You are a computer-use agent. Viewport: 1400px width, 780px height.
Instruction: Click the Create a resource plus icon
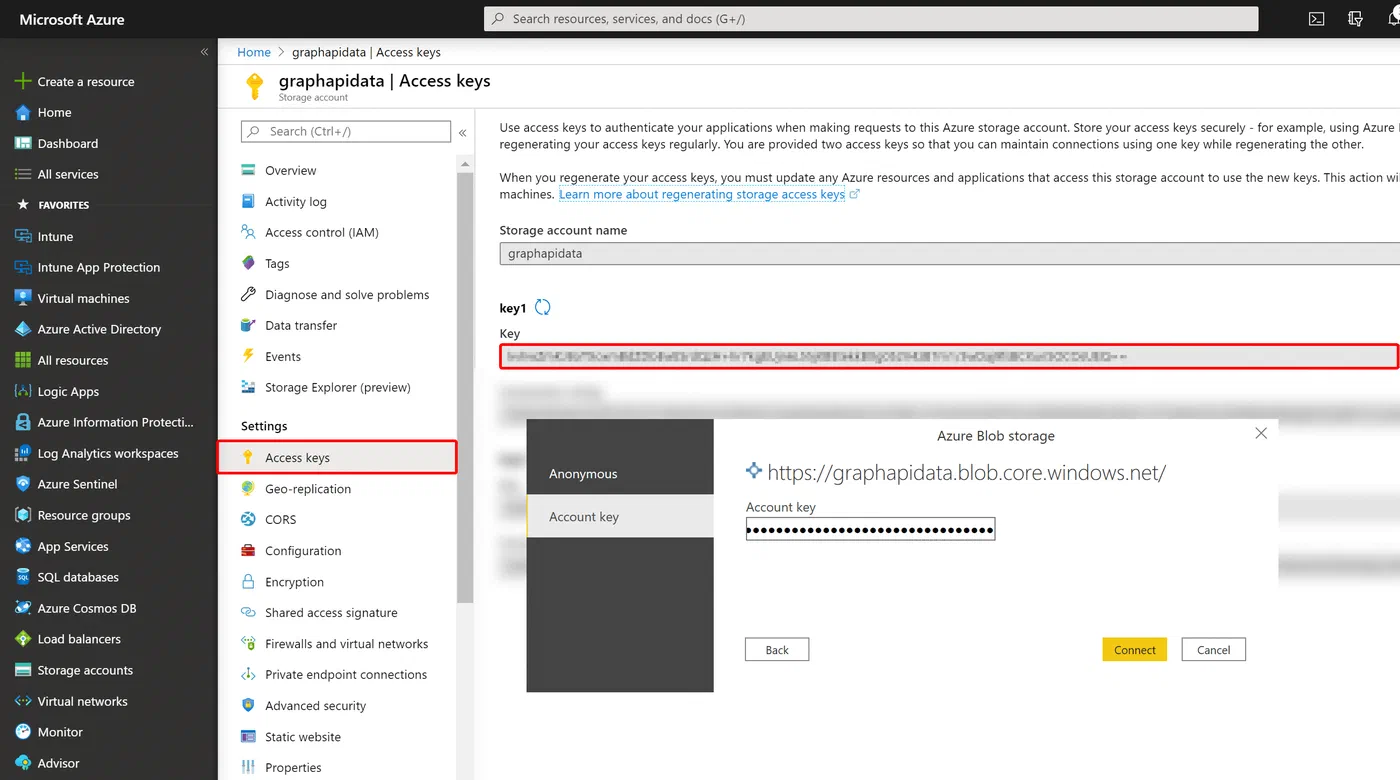pyautogui.click(x=23, y=81)
